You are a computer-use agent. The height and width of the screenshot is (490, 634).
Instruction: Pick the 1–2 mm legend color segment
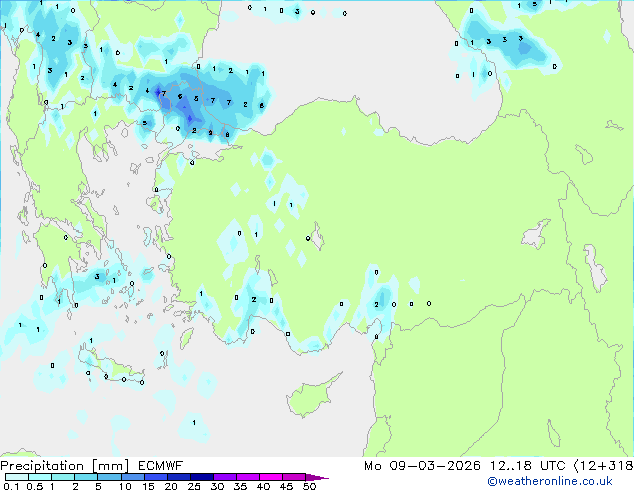(x=63, y=477)
